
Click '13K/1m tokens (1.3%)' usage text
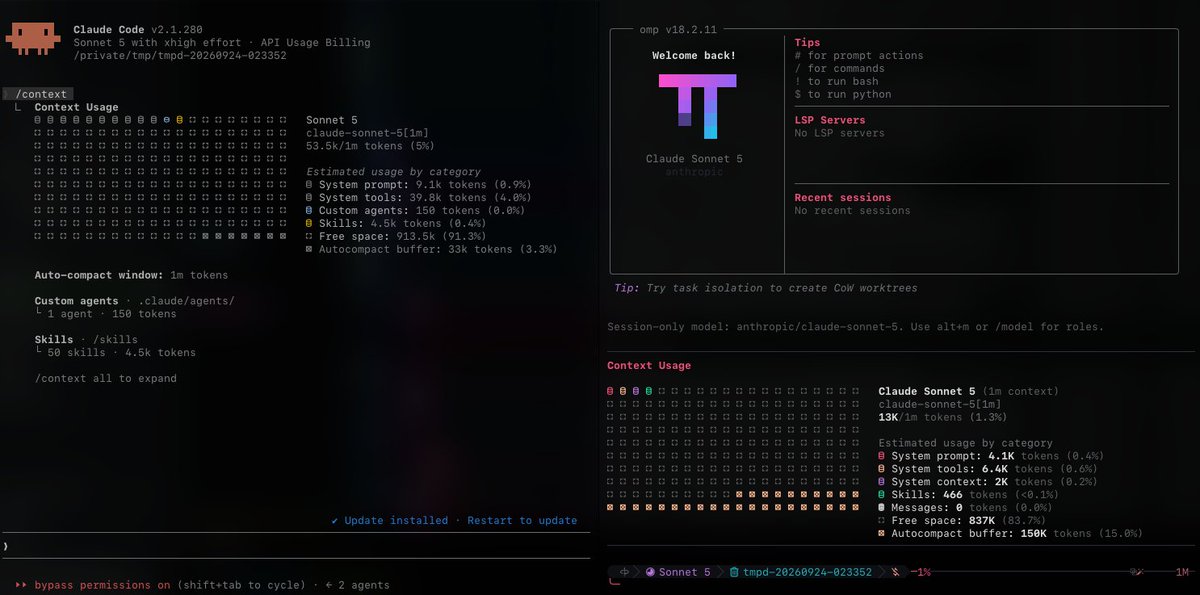(943, 417)
